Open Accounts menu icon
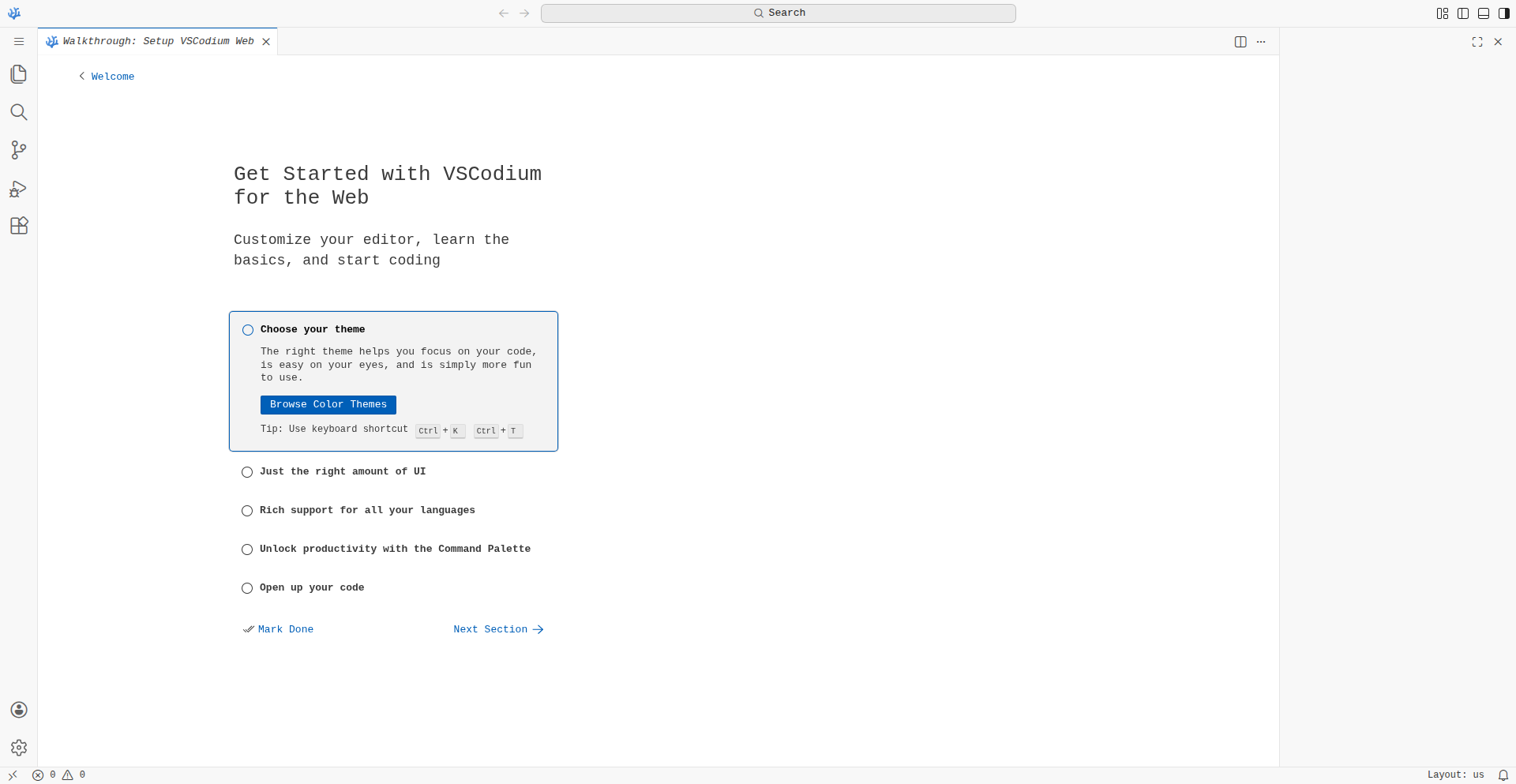Image resolution: width=1516 pixels, height=784 pixels. [19, 710]
